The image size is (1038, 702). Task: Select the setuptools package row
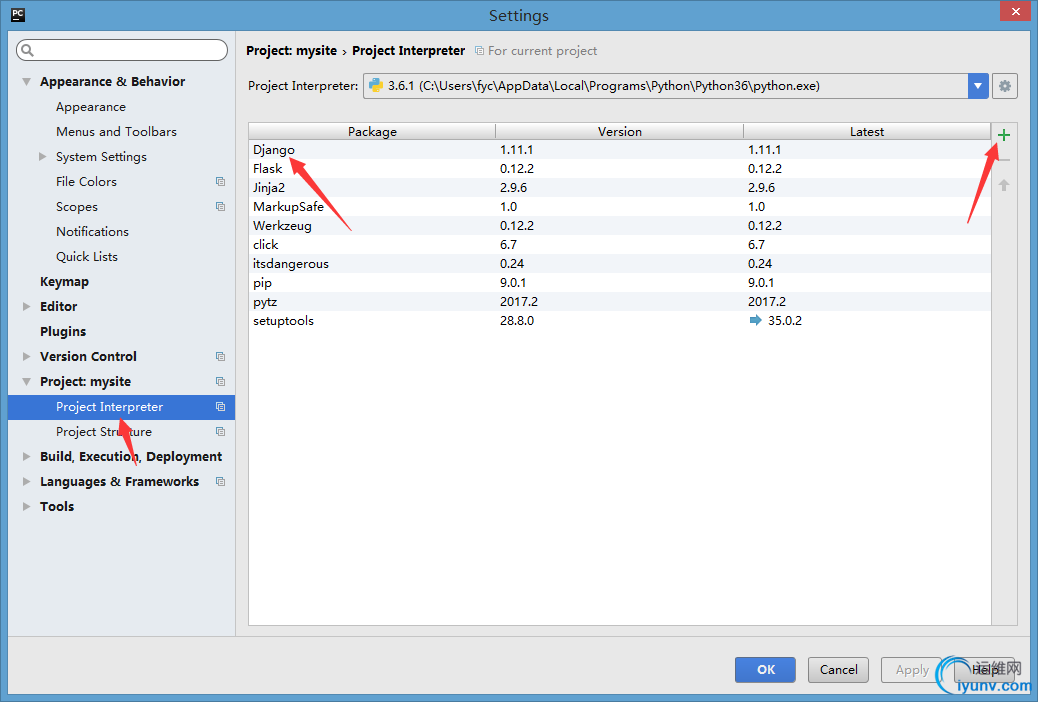[x=620, y=321]
